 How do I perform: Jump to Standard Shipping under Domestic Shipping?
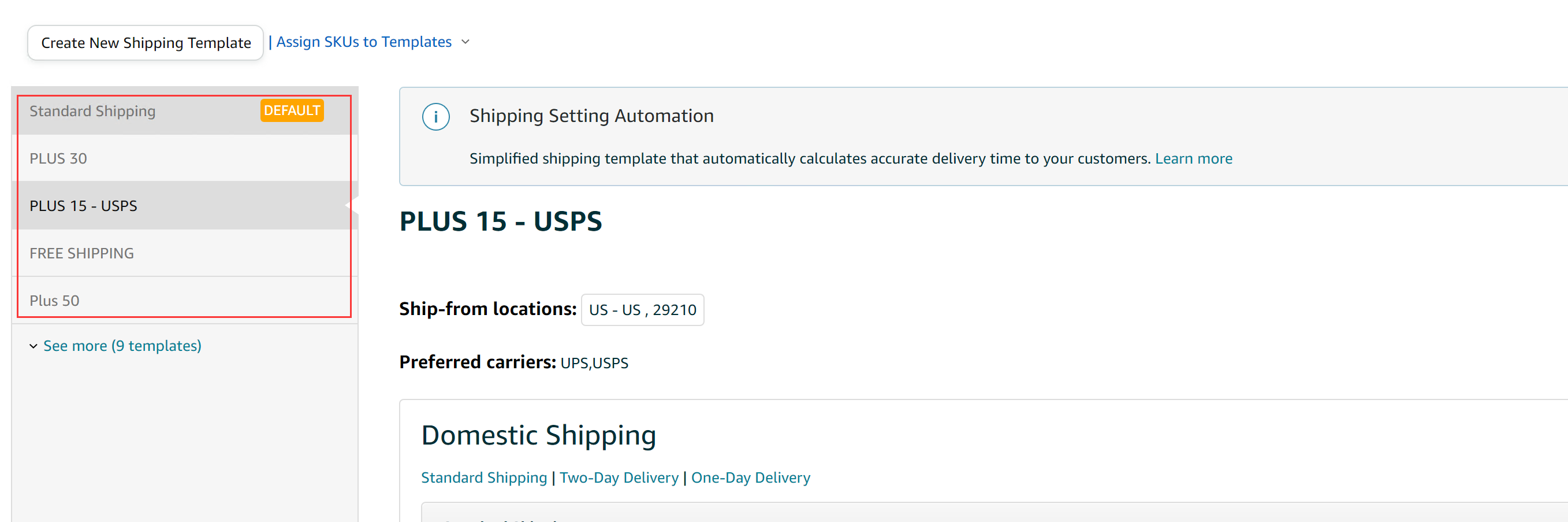click(484, 477)
